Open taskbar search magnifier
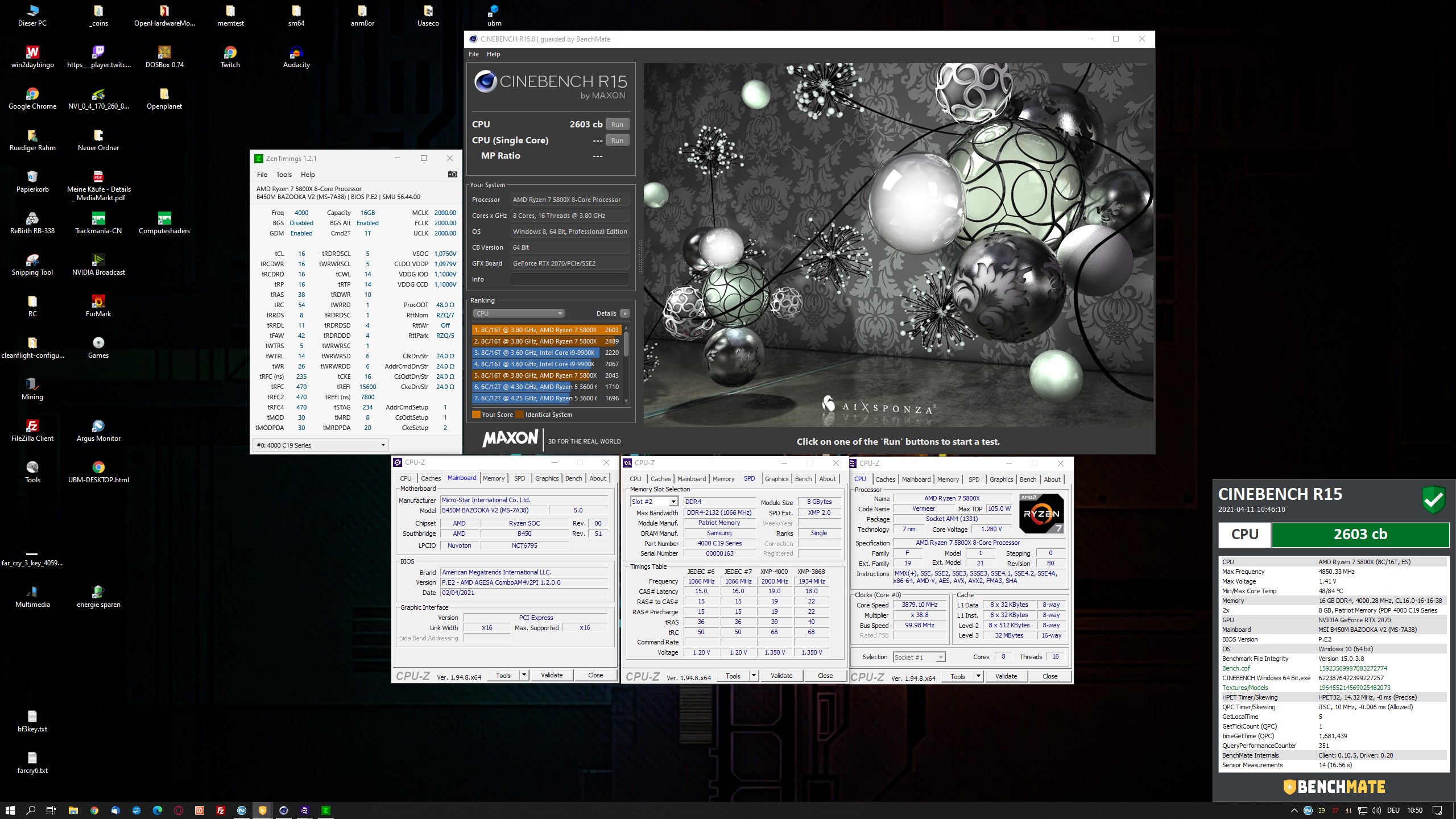1456x819 pixels. [31, 810]
